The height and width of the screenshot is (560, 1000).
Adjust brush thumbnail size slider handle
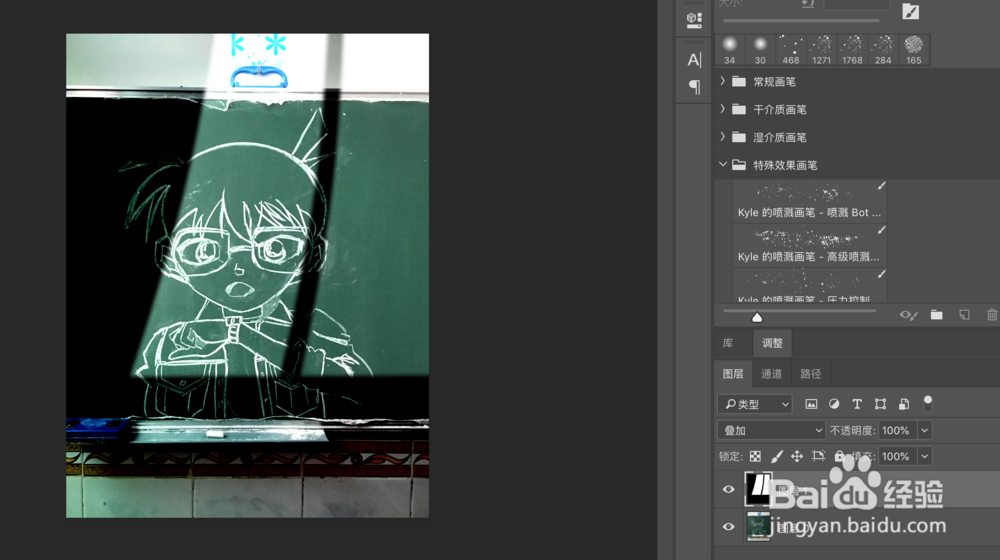tap(757, 317)
